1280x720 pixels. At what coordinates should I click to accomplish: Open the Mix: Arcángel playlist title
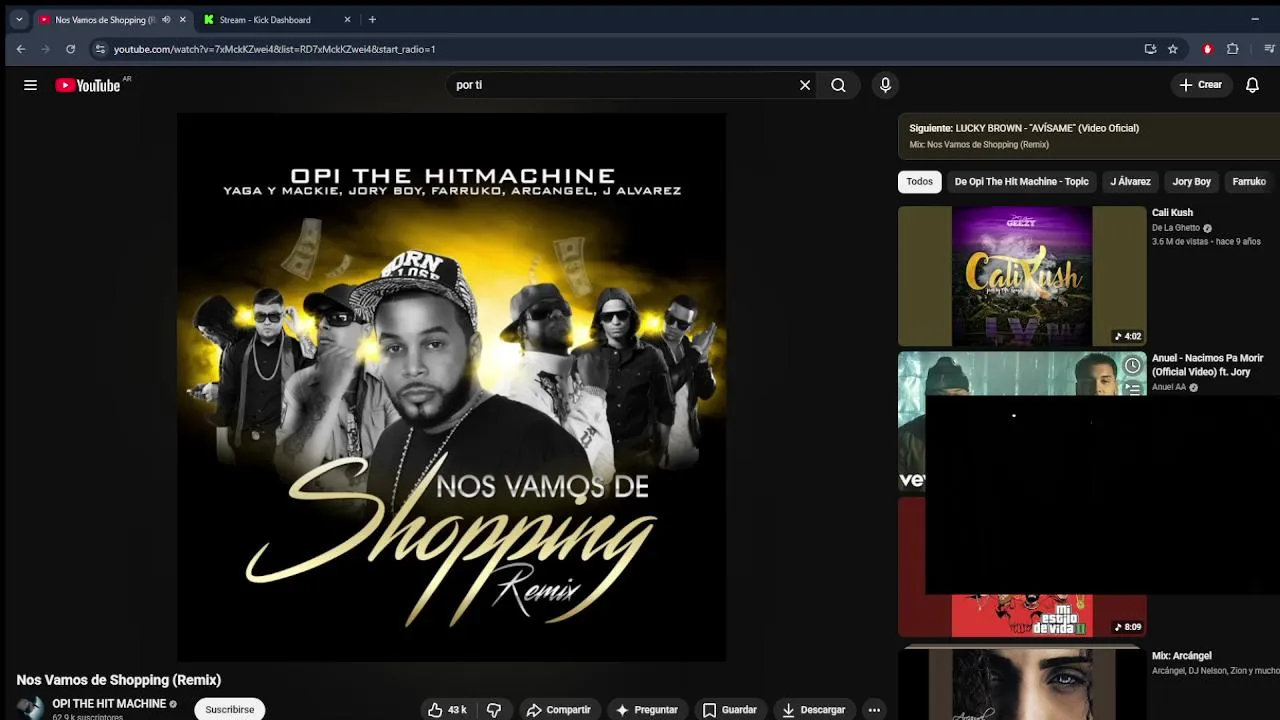pos(1181,656)
